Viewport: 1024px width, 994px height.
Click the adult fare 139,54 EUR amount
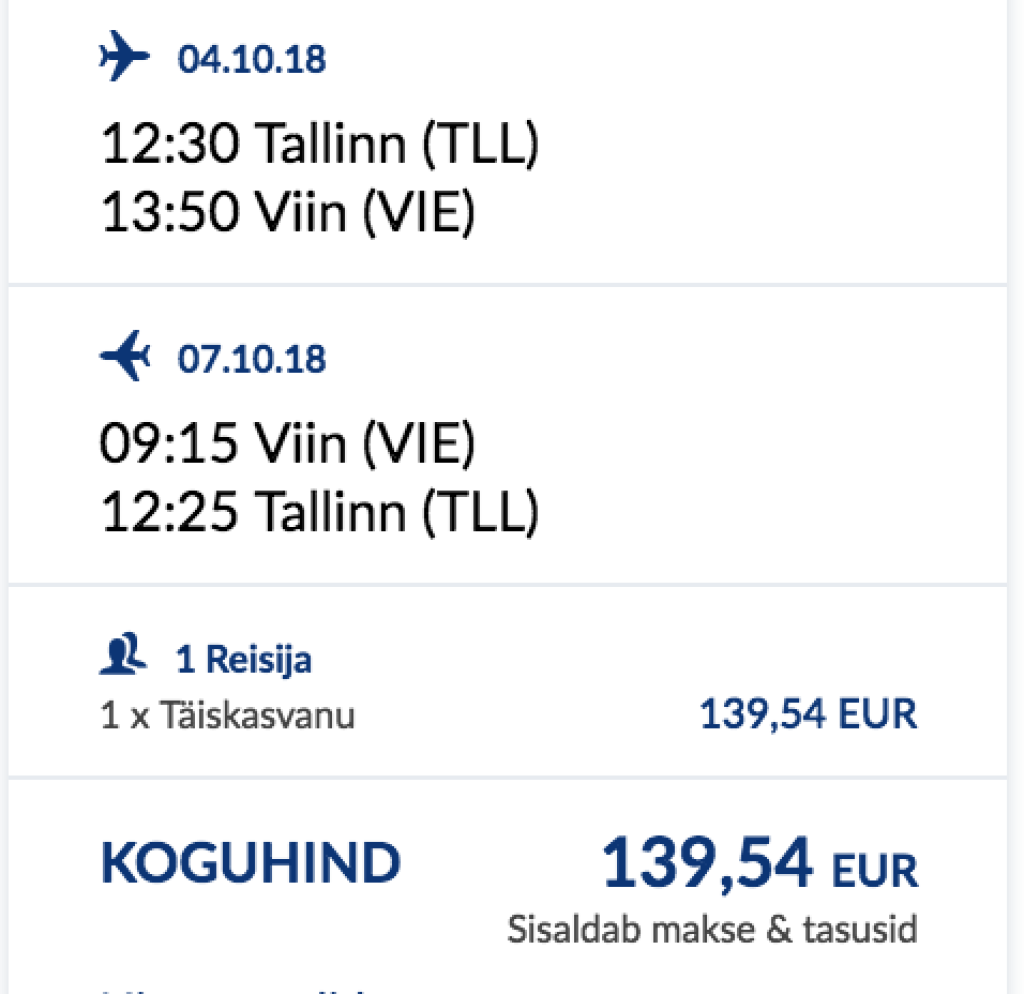[x=807, y=715]
